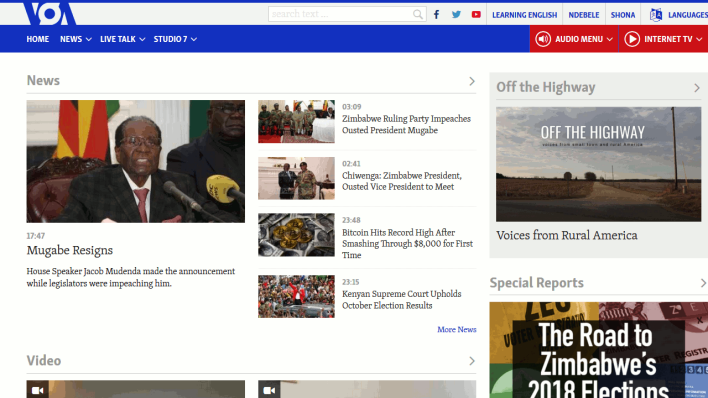Click the Special Reports section arrow
This screenshot has width=708, height=398.
[x=703, y=283]
